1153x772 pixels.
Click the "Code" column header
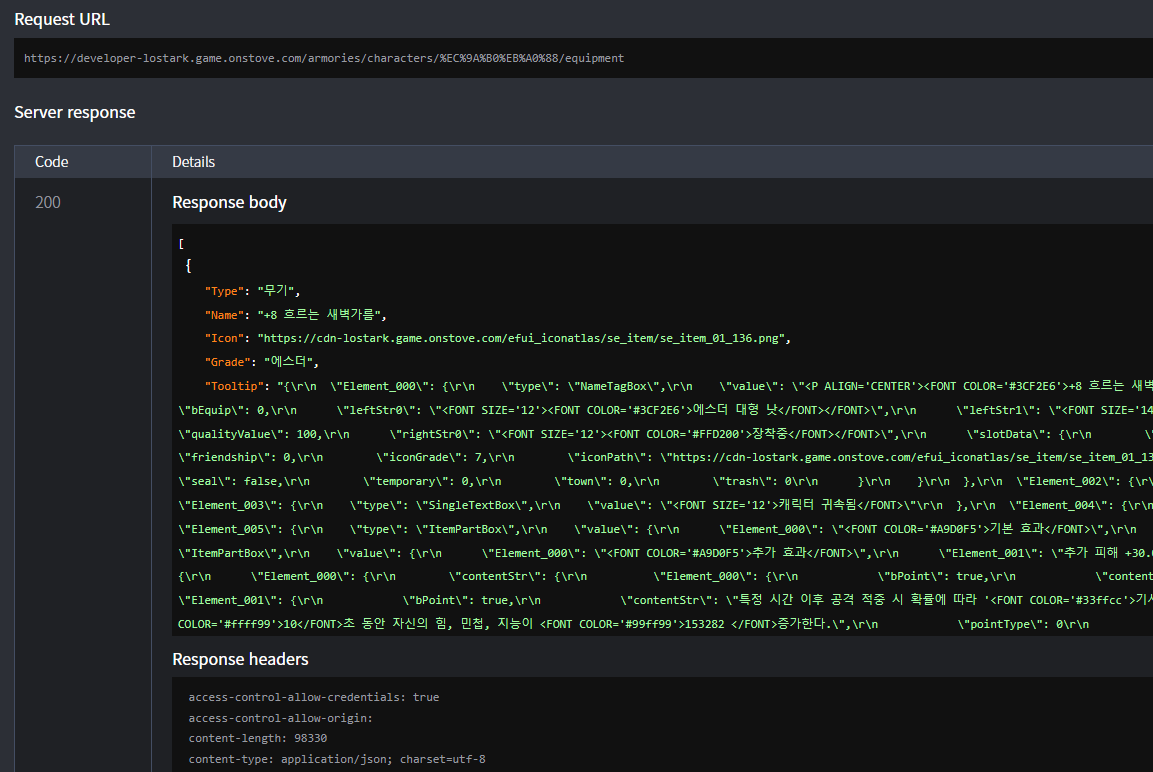click(x=52, y=161)
